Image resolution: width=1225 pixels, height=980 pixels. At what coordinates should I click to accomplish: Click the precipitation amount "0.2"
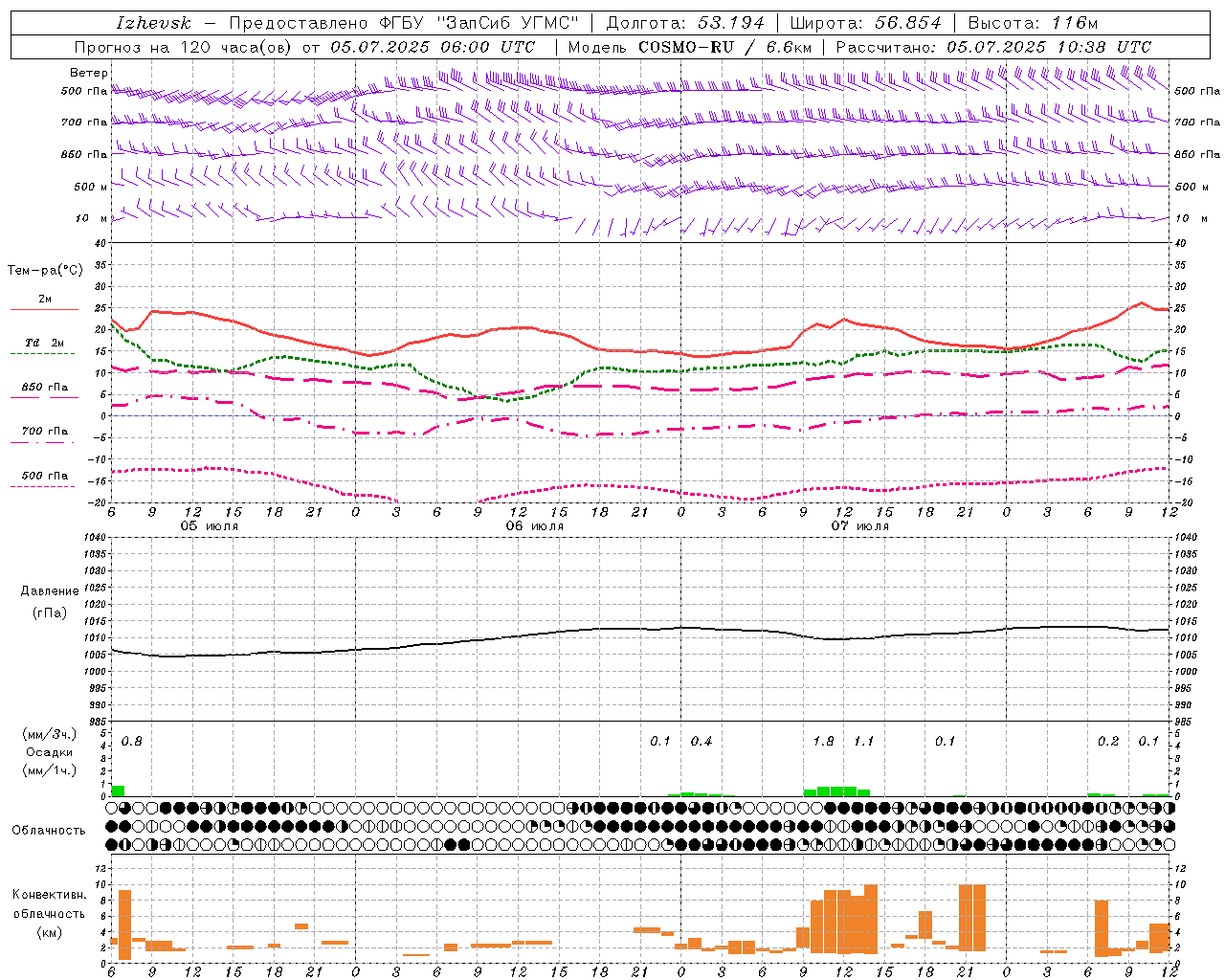pos(1108,742)
